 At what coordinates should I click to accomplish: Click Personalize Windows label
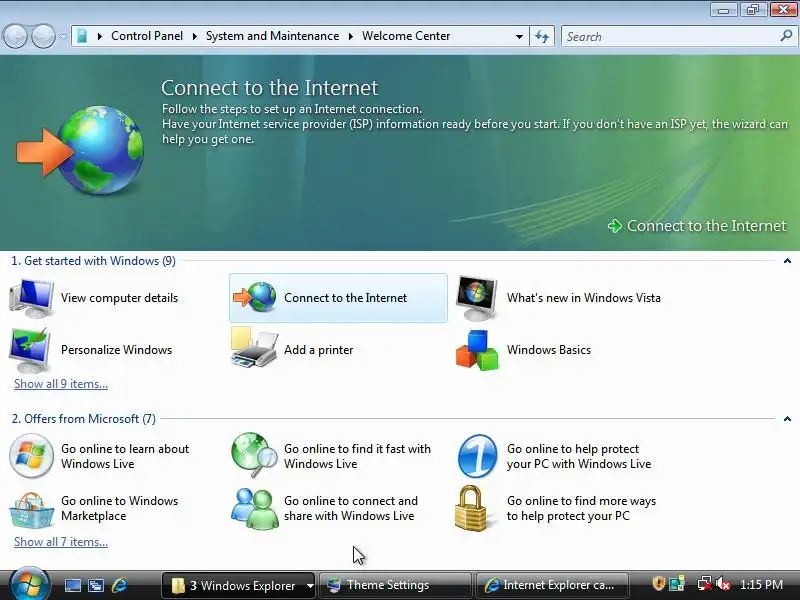click(x=116, y=350)
